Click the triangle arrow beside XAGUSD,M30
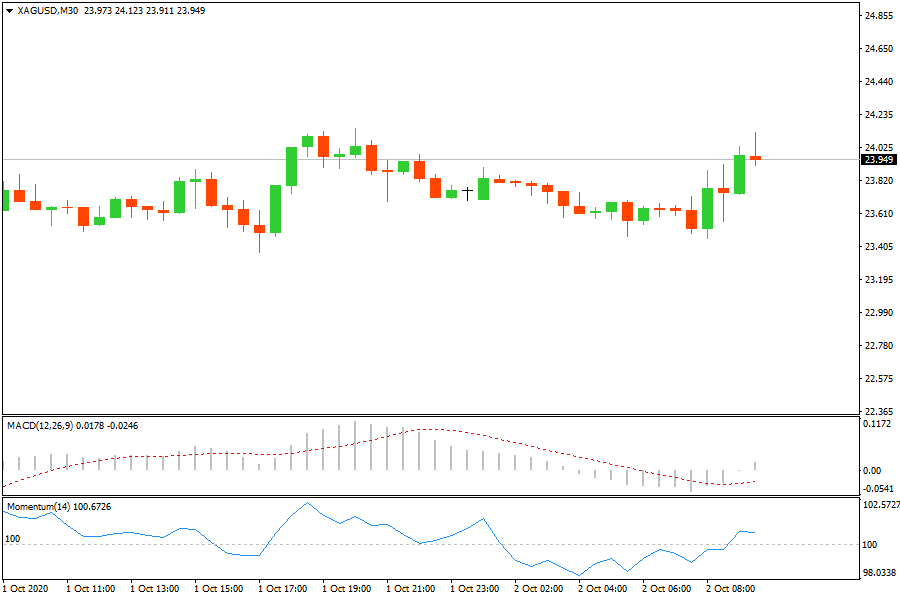The image size is (900, 600). click(x=9, y=10)
